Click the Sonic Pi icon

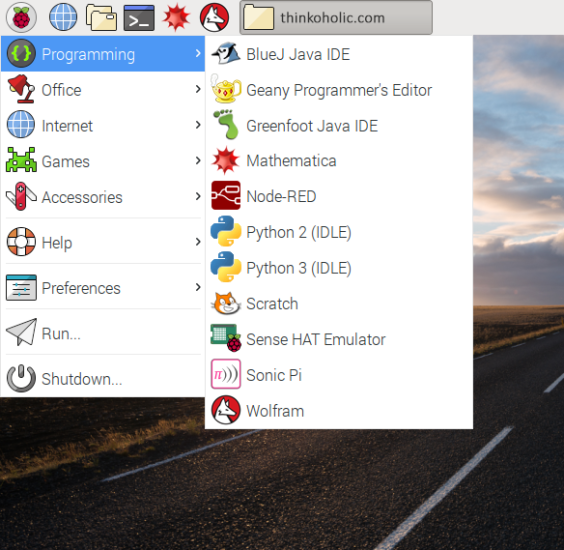pyautogui.click(x=226, y=374)
